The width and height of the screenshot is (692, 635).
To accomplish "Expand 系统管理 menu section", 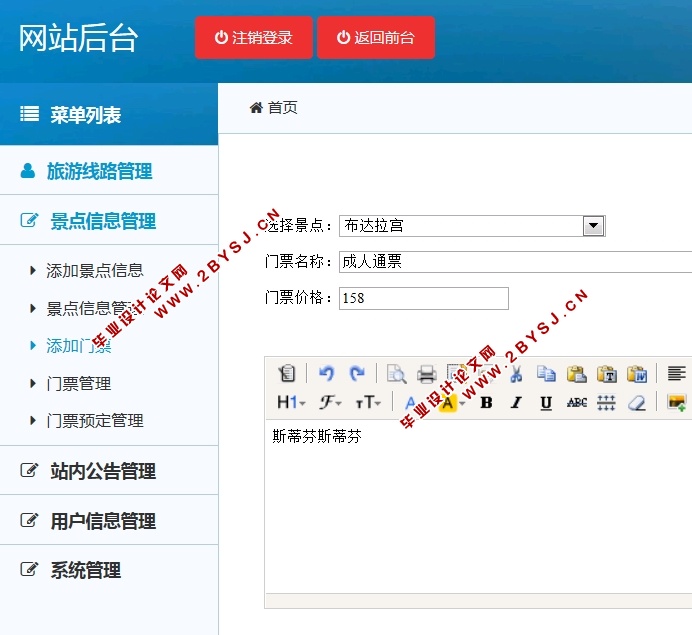I will point(109,569).
